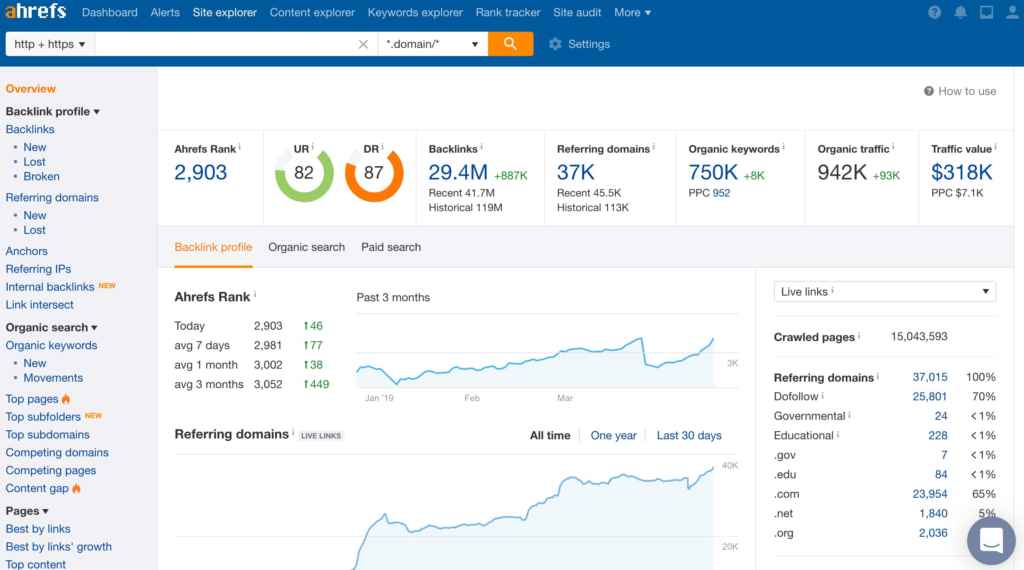
Task: Open the http + https protocol dropdown
Action: (x=50, y=44)
